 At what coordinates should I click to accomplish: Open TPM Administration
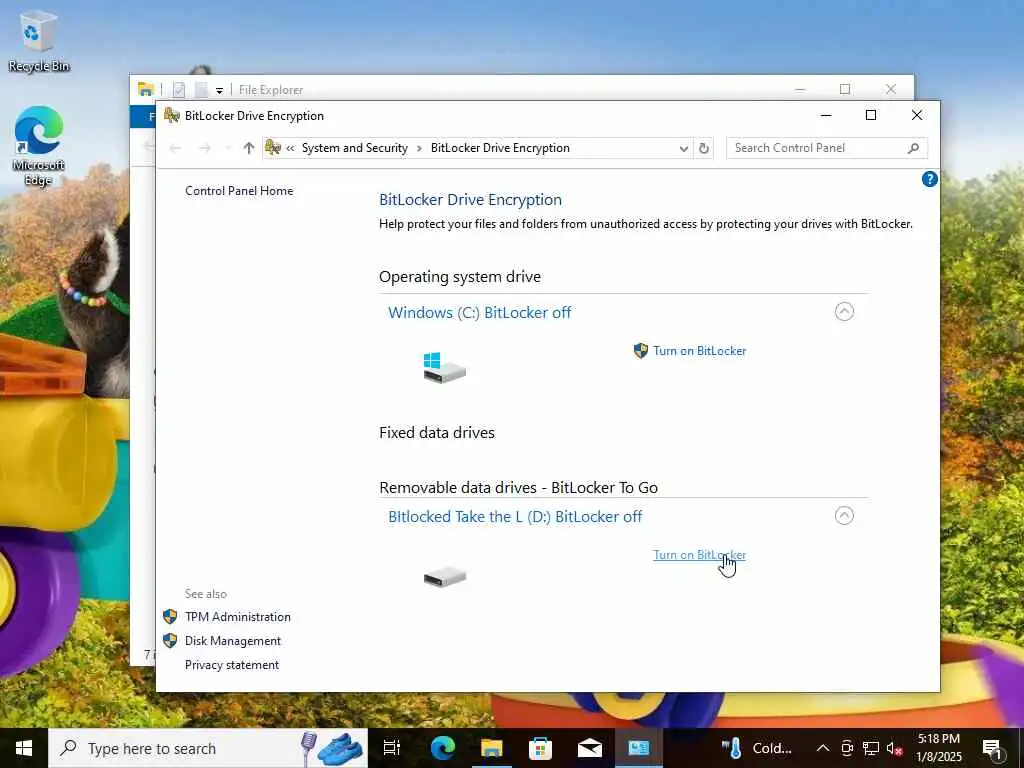238,616
